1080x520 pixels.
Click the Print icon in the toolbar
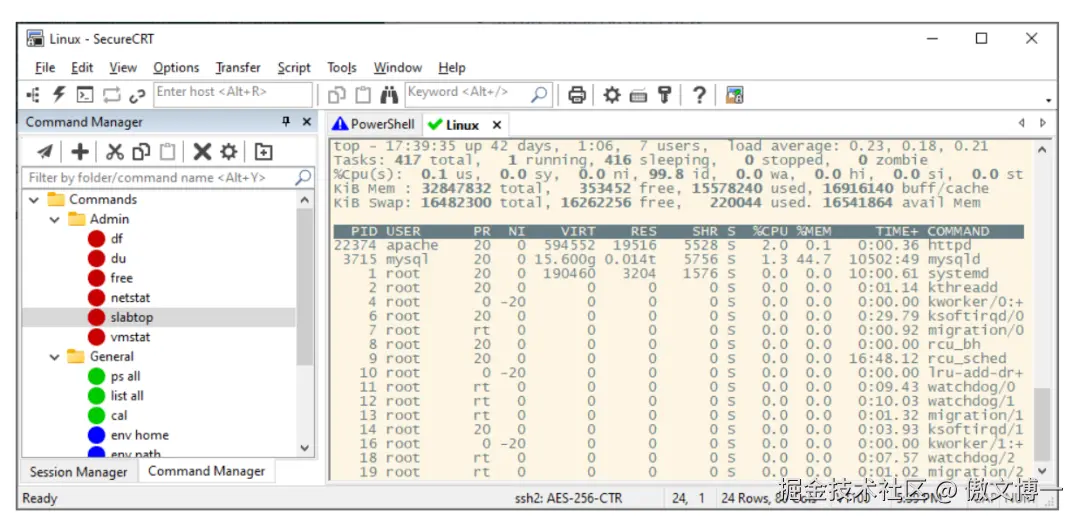pyautogui.click(x=577, y=95)
